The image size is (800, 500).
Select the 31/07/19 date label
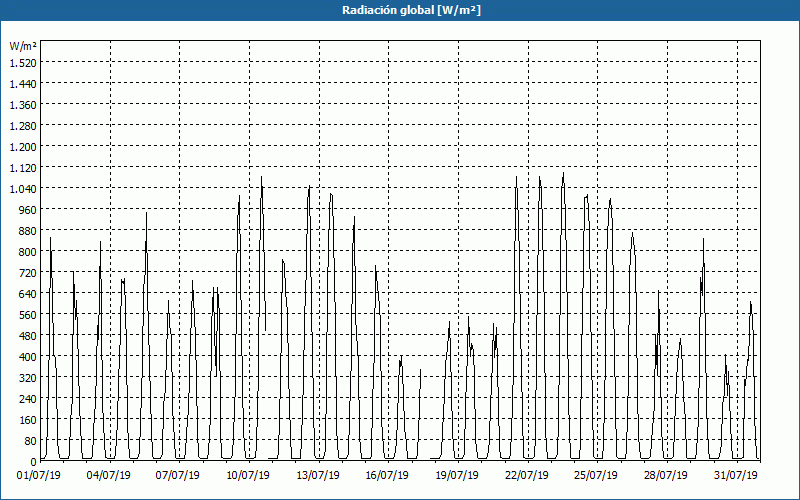pos(736,476)
